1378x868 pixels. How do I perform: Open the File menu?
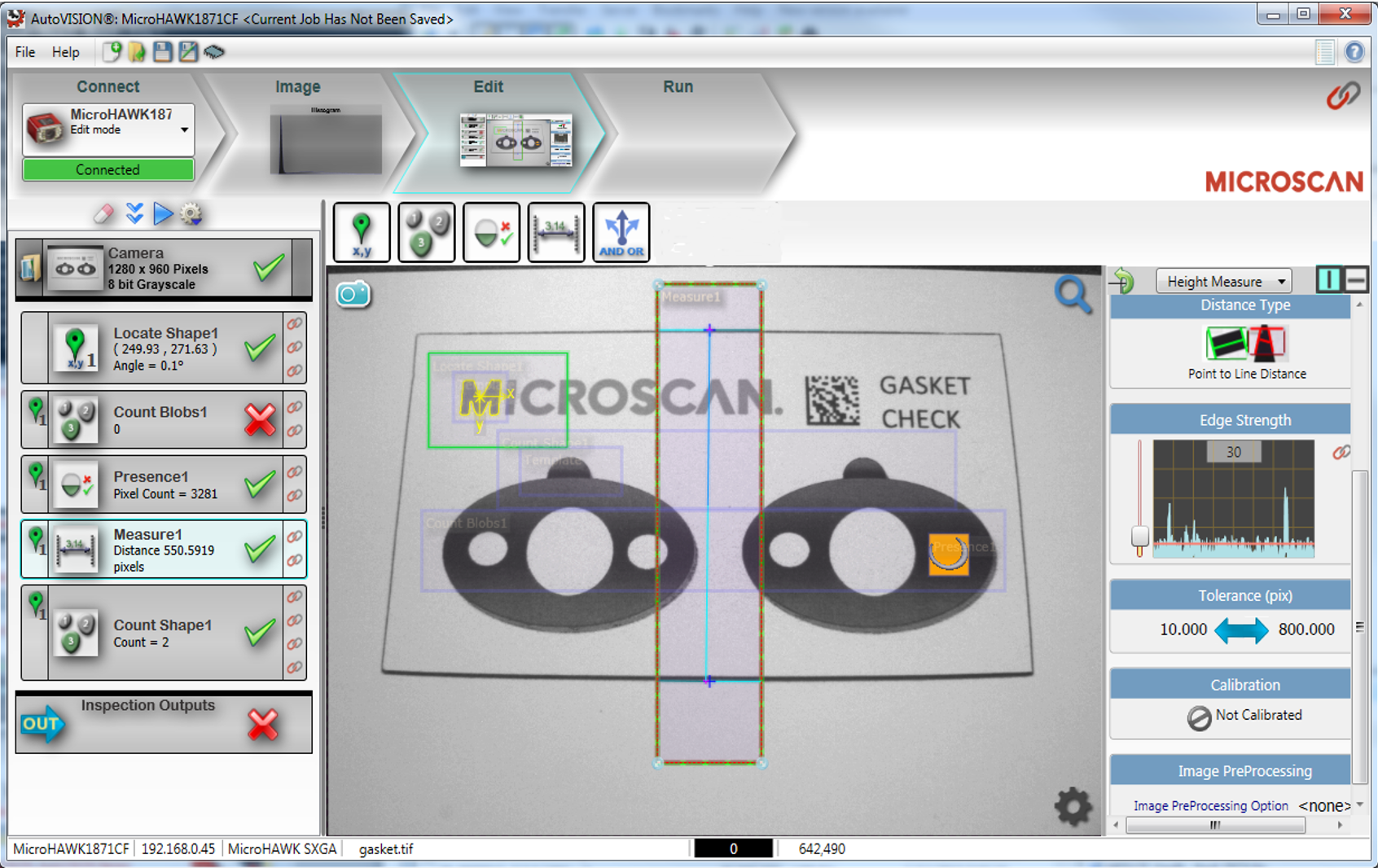point(25,52)
